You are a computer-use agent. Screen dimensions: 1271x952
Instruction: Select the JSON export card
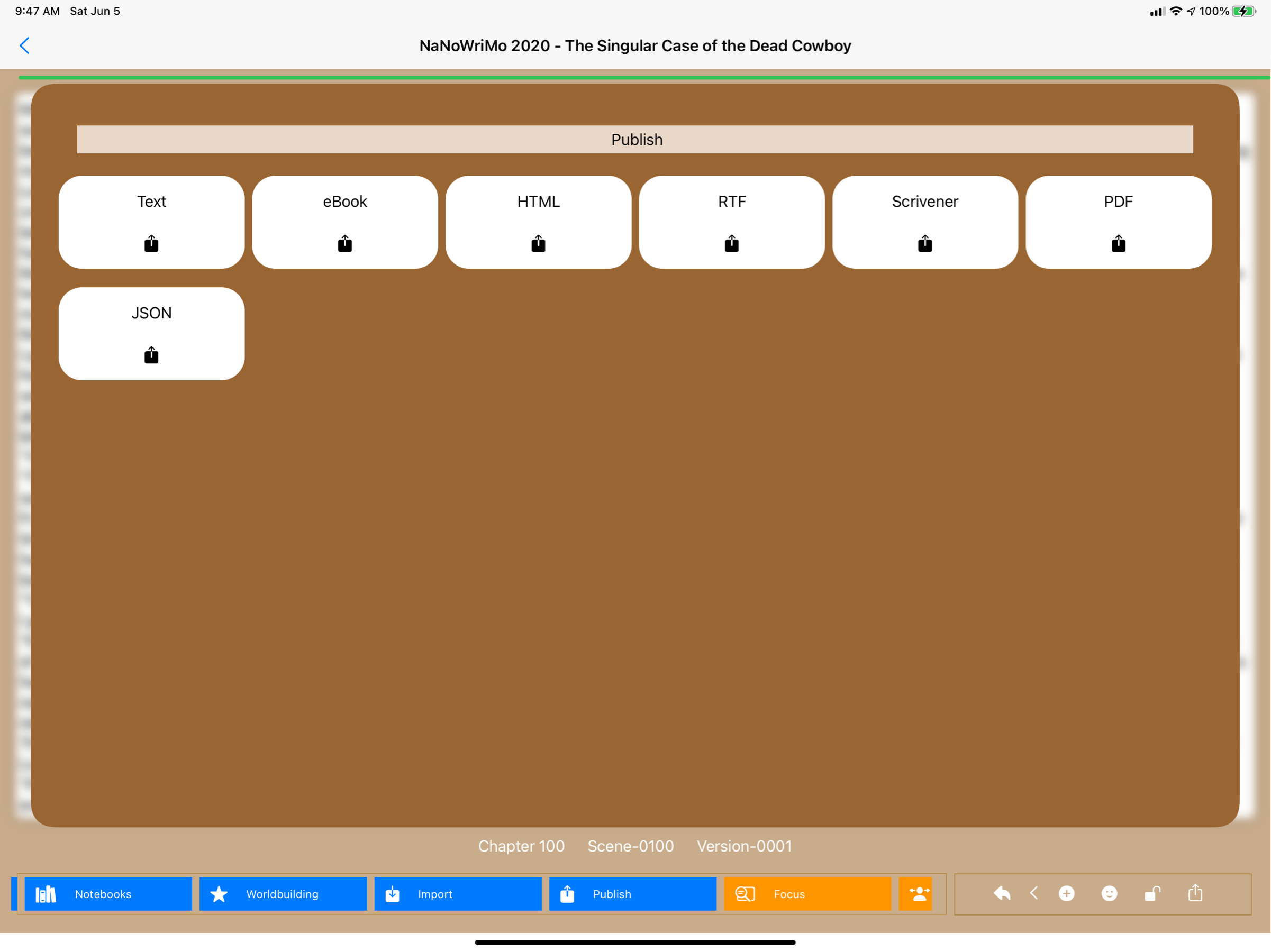tap(151, 334)
